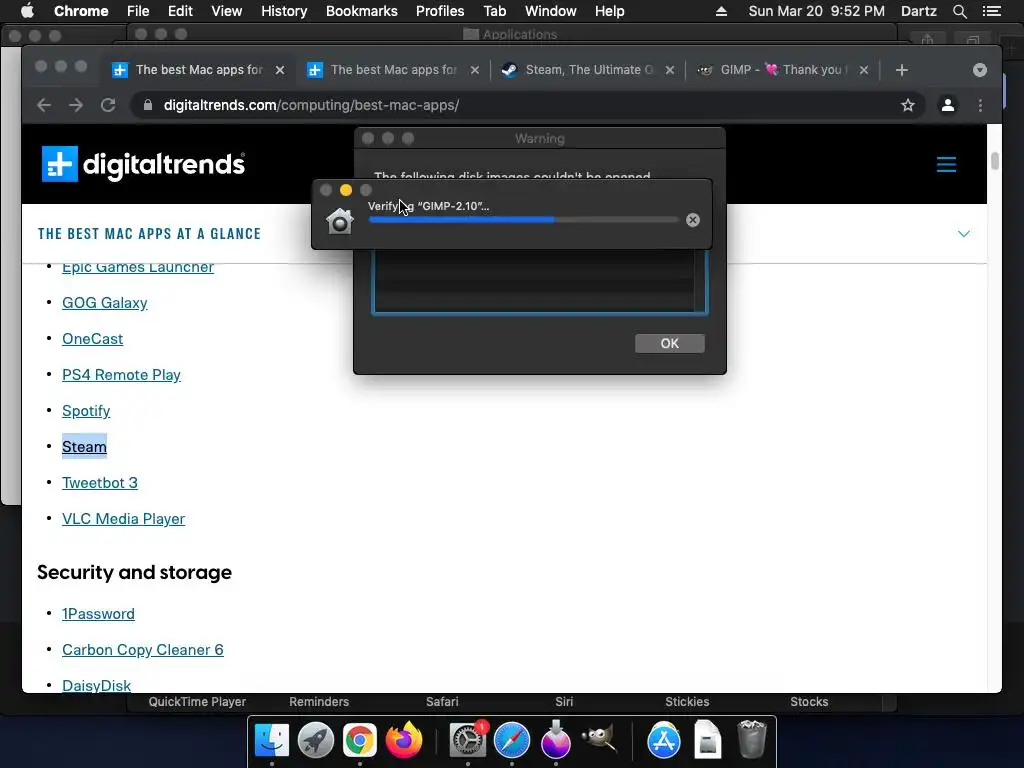Close the GIMP tab

click(x=863, y=70)
